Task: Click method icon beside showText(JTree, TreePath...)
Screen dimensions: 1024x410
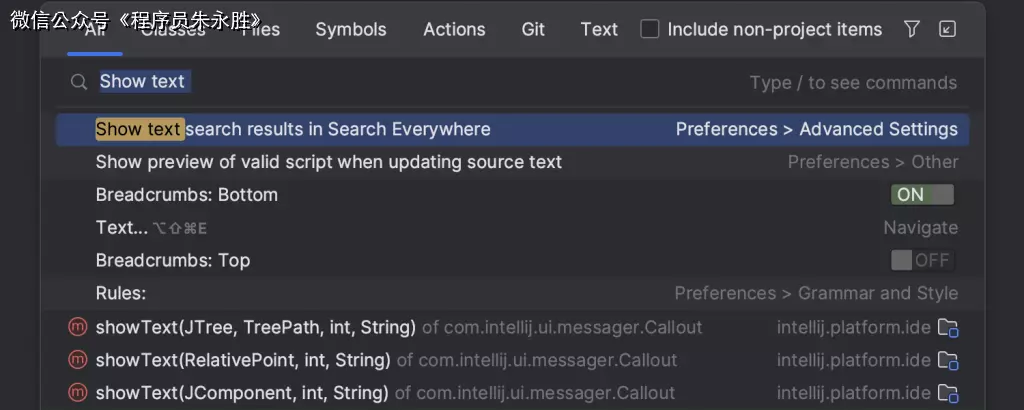Action: click(77, 327)
